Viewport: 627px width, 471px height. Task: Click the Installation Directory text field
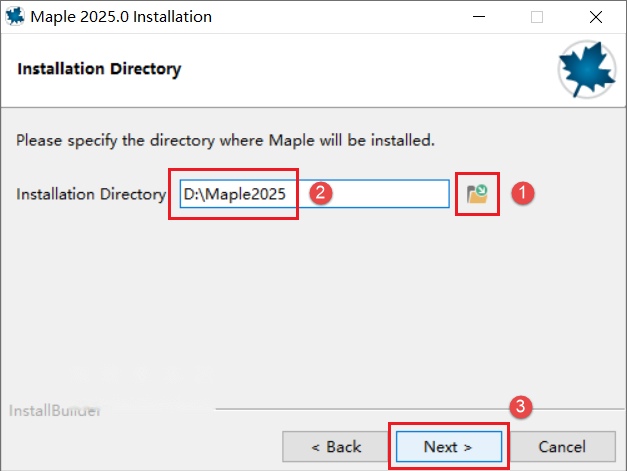(315, 194)
